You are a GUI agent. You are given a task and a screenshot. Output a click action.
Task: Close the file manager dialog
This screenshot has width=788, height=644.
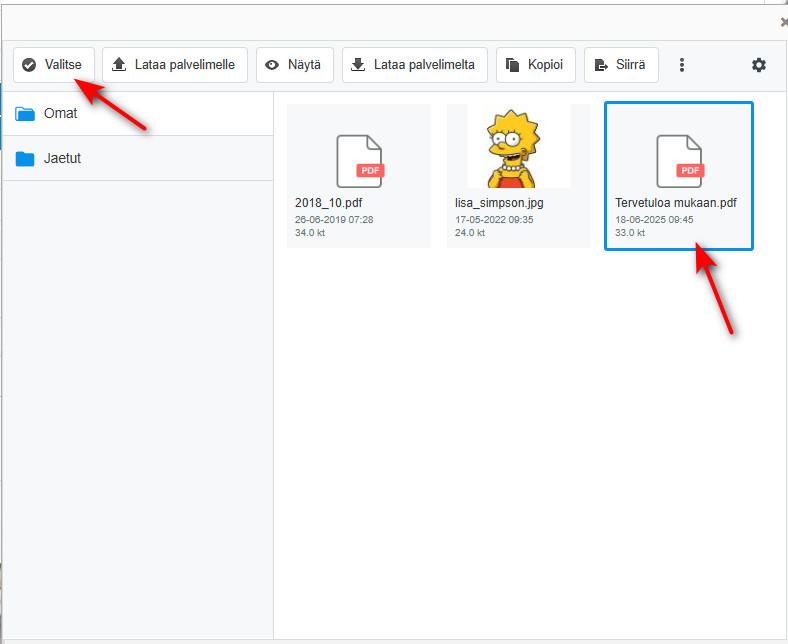pos(783,22)
